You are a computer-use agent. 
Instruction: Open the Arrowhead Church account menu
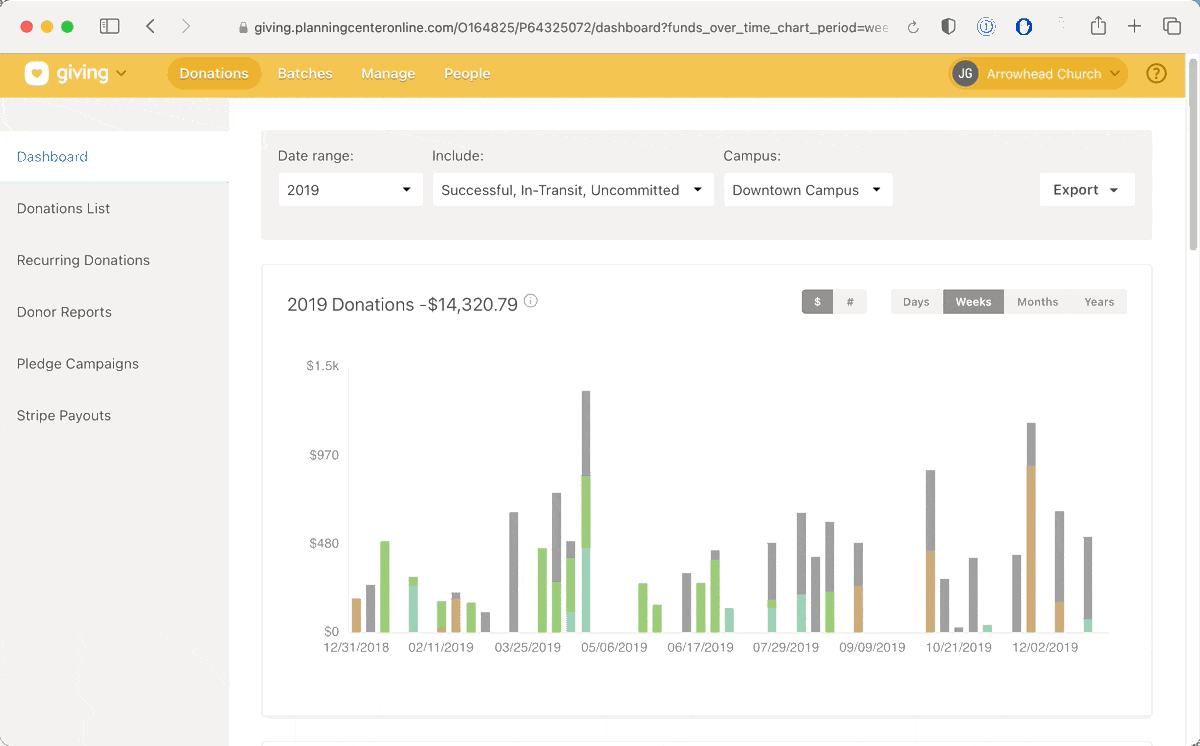(x=1038, y=73)
